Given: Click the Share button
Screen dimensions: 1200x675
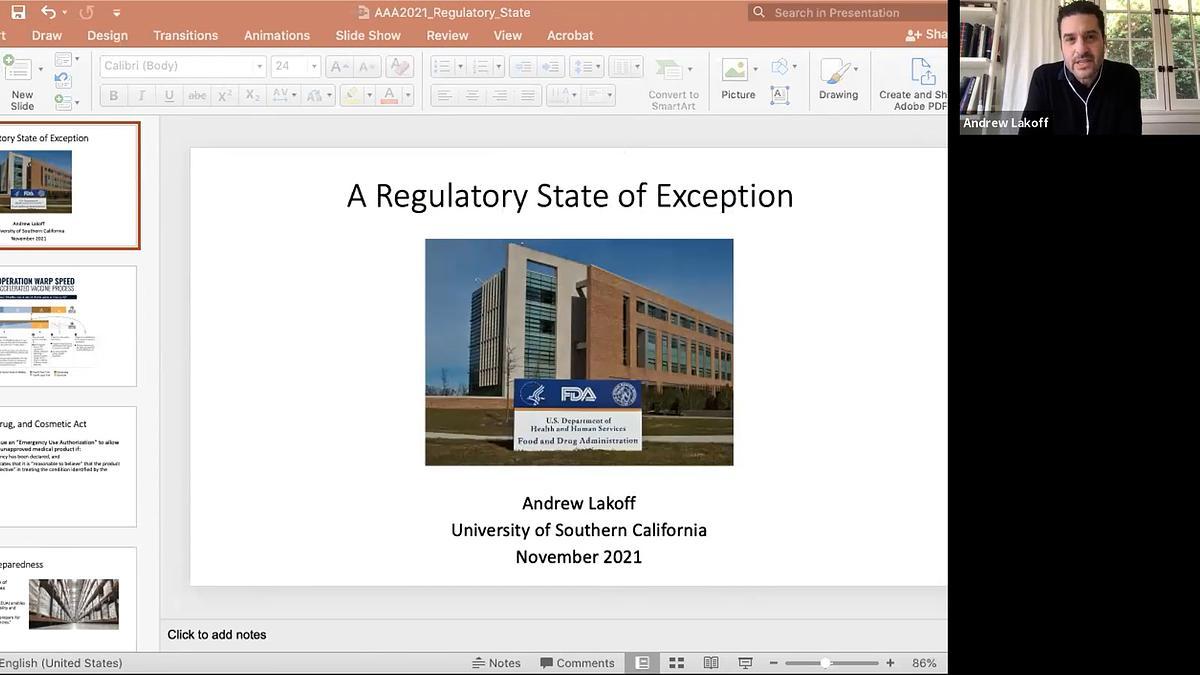Looking at the screenshot, I should (926, 35).
